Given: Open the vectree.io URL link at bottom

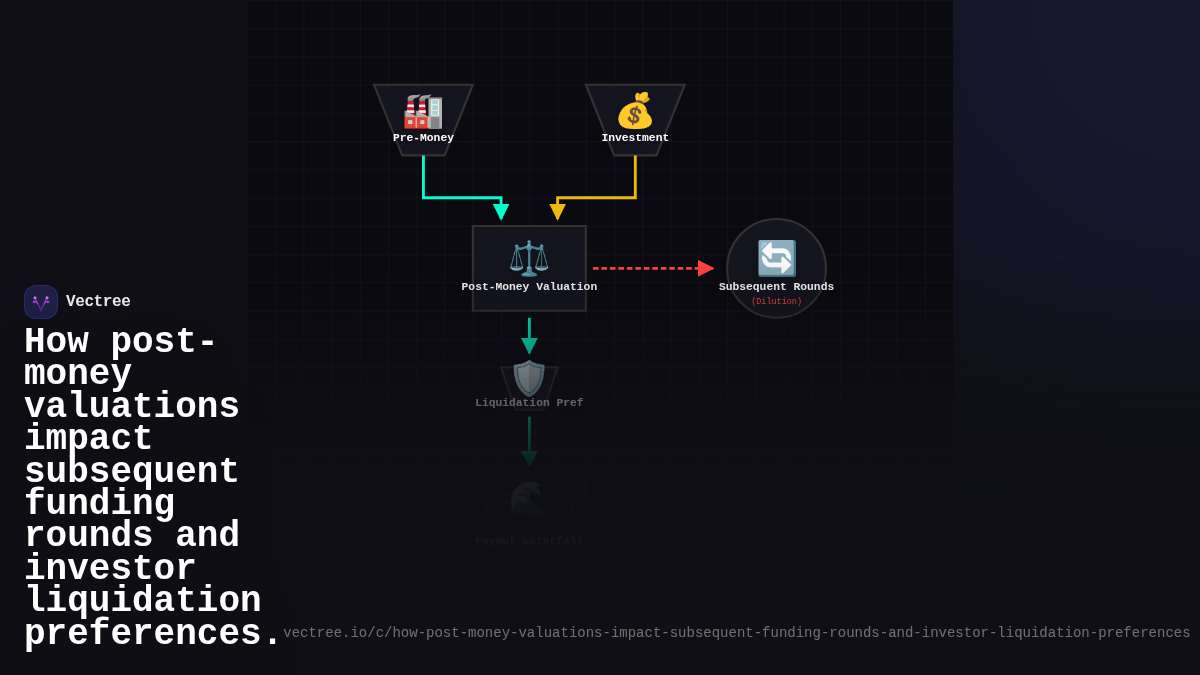Looking at the screenshot, I should tap(736, 633).
